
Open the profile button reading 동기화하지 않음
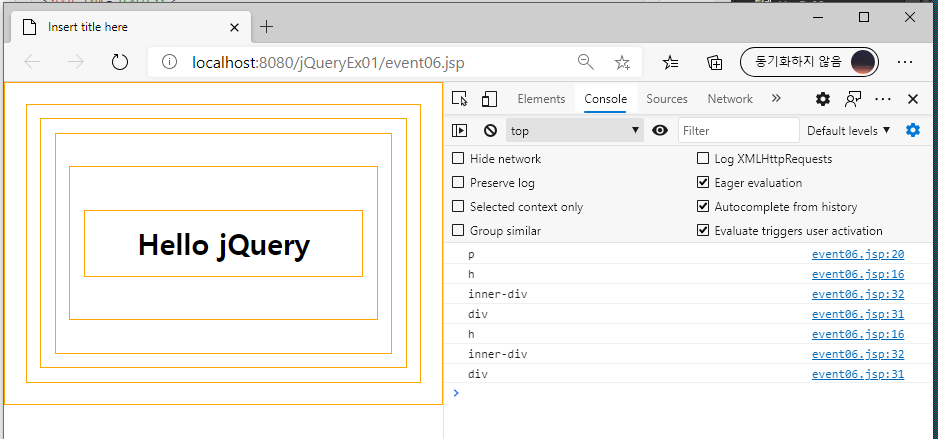[809, 62]
